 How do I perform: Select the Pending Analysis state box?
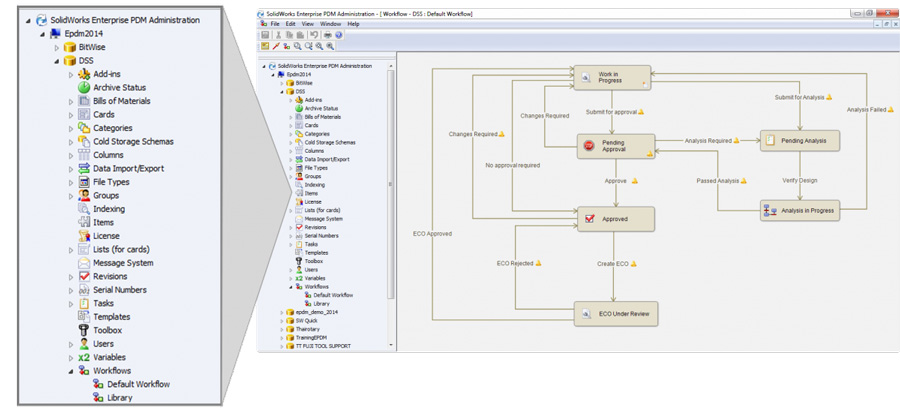[x=800, y=141]
